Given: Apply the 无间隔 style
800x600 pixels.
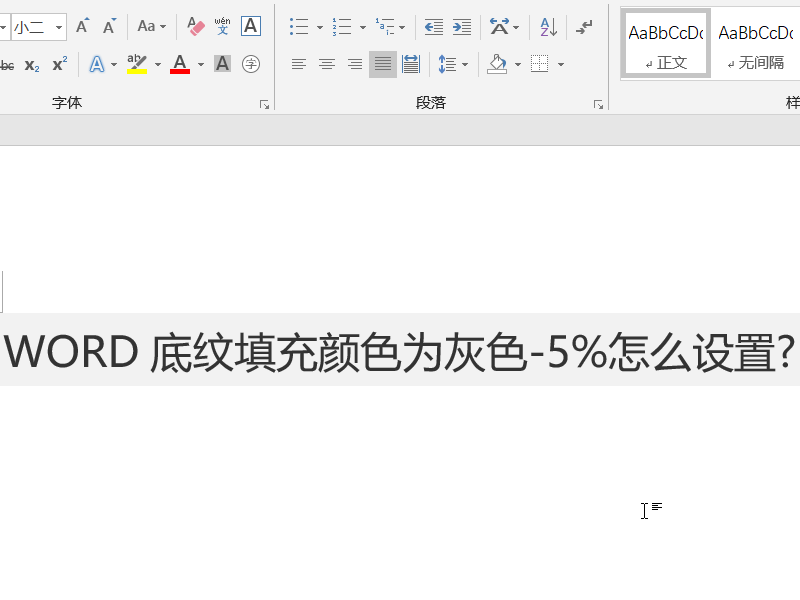Looking at the screenshot, I should (756, 44).
